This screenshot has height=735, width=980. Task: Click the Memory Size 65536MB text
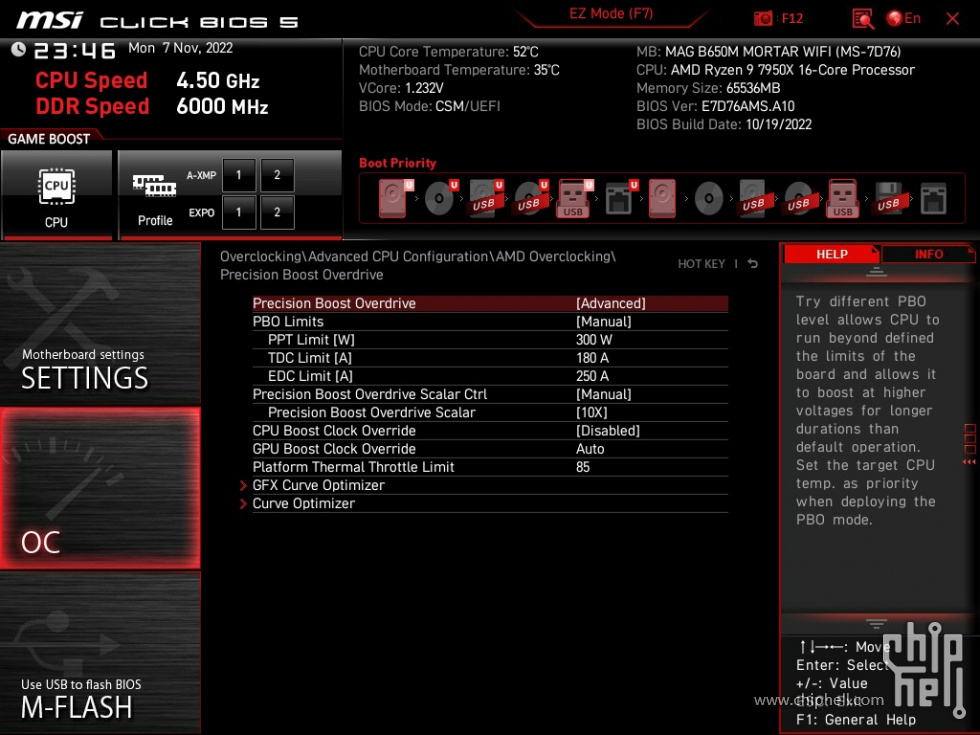coord(708,88)
